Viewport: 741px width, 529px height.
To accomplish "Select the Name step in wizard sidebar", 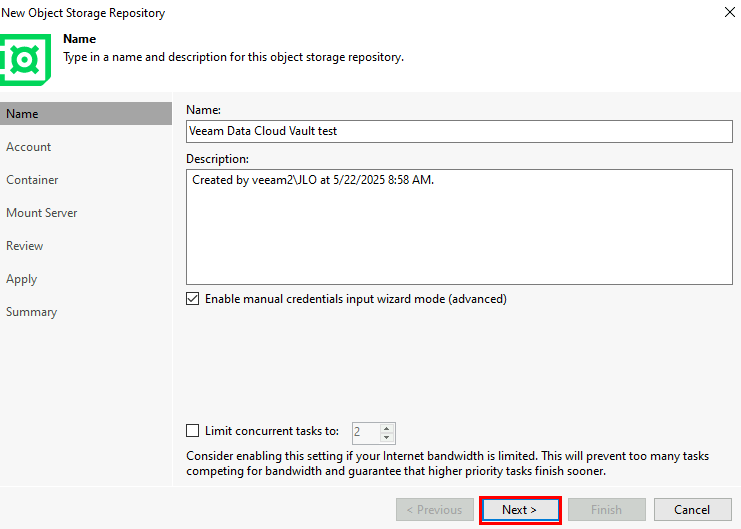I will [86, 114].
